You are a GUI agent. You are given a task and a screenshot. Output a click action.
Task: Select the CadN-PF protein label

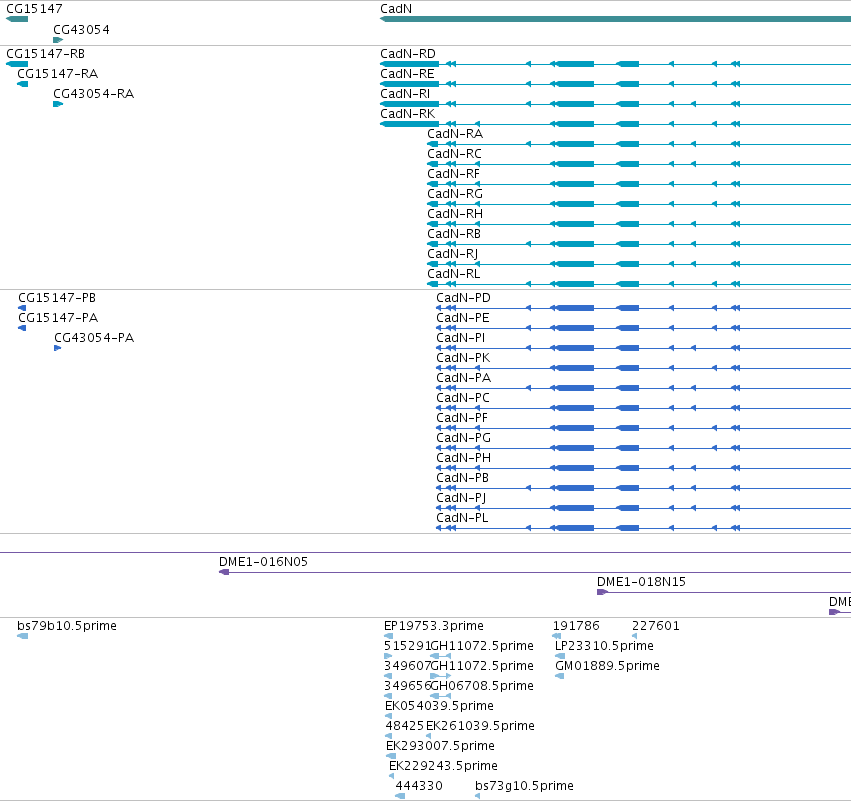(462, 418)
